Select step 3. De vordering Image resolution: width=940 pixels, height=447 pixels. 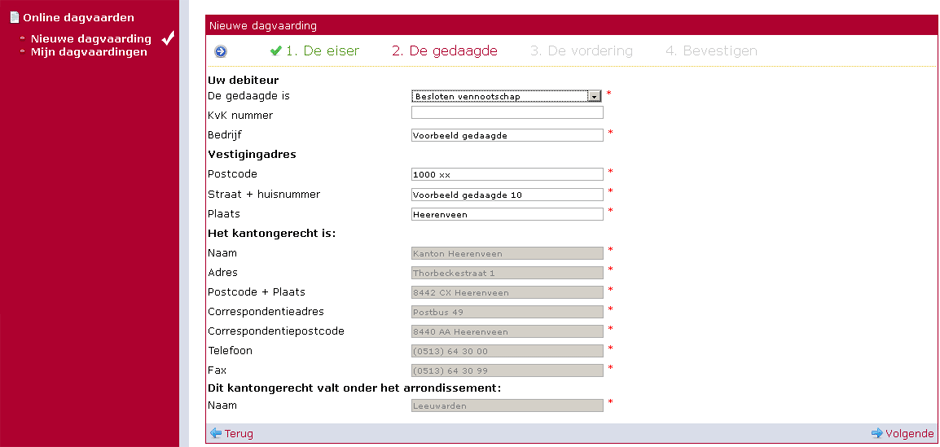[582, 51]
